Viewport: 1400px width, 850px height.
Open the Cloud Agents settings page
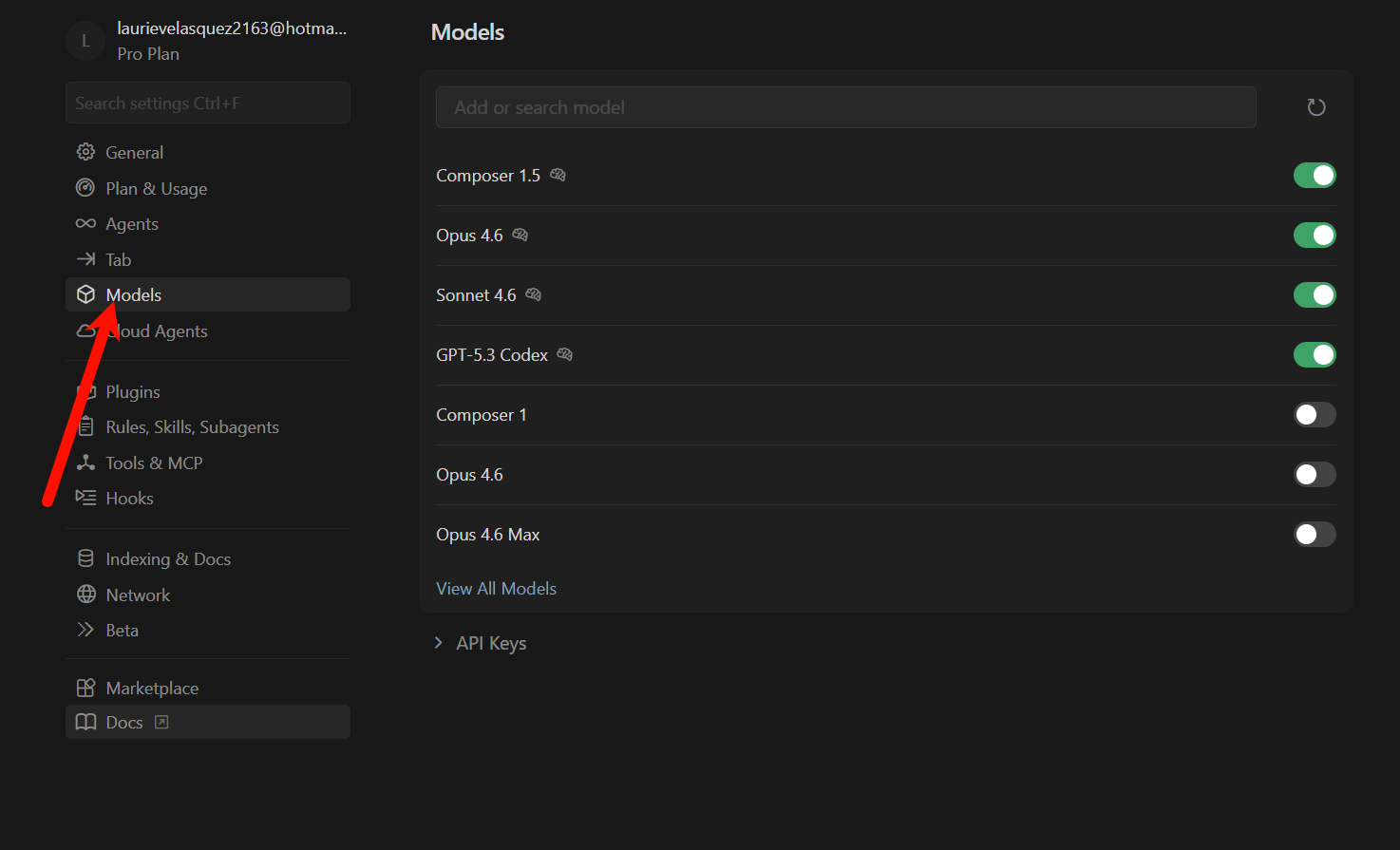tap(208, 331)
